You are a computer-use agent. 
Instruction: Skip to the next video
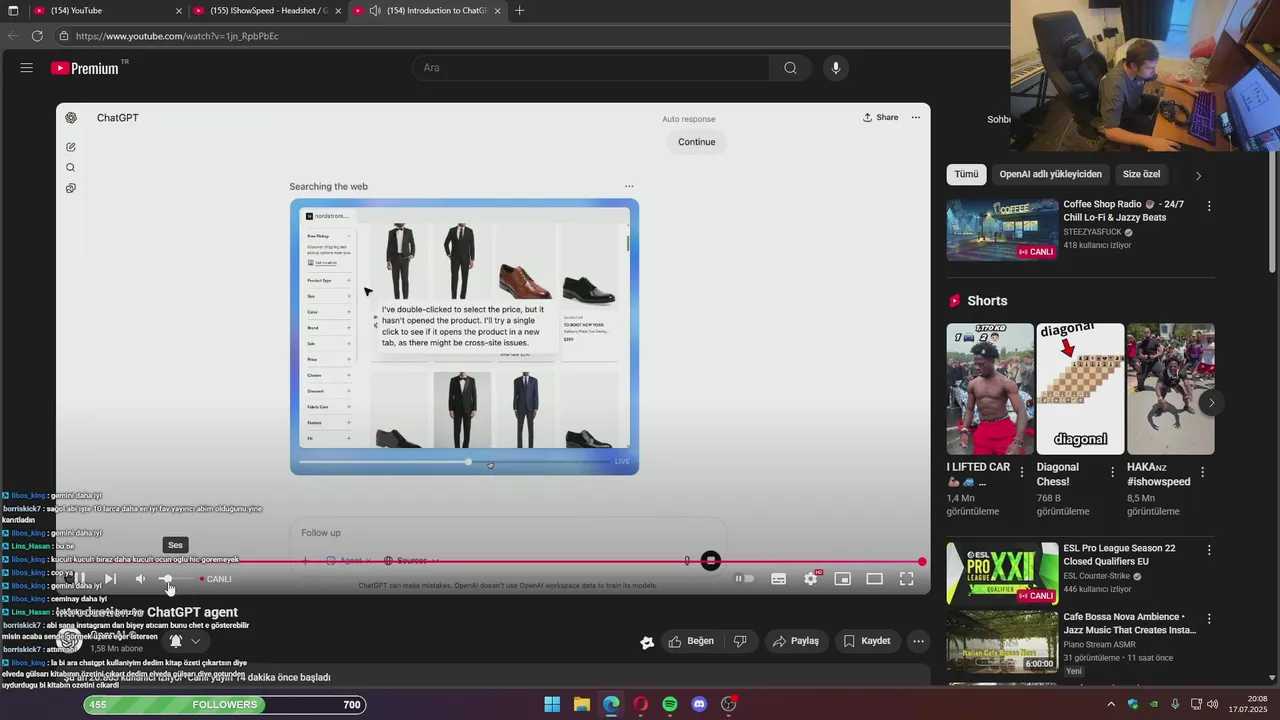(x=110, y=579)
